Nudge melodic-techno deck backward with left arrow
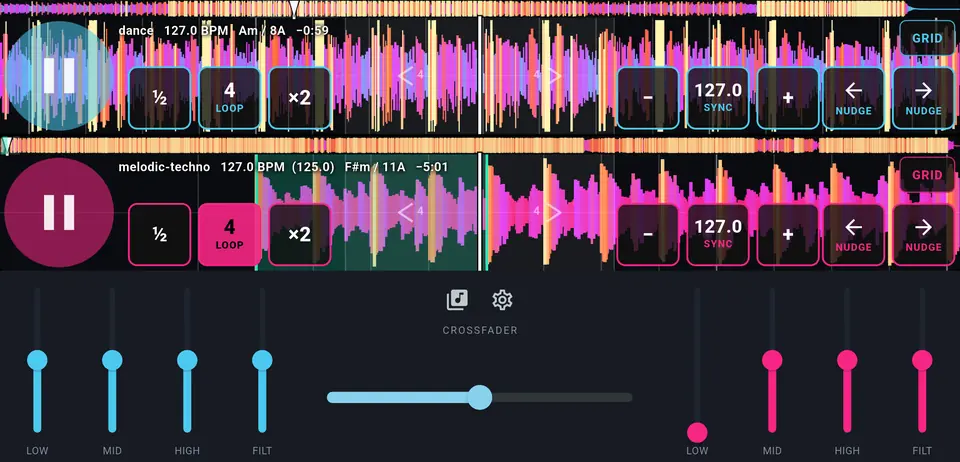Image resolution: width=960 pixels, height=462 pixels. pyautogui.click(x=853, y=234)
